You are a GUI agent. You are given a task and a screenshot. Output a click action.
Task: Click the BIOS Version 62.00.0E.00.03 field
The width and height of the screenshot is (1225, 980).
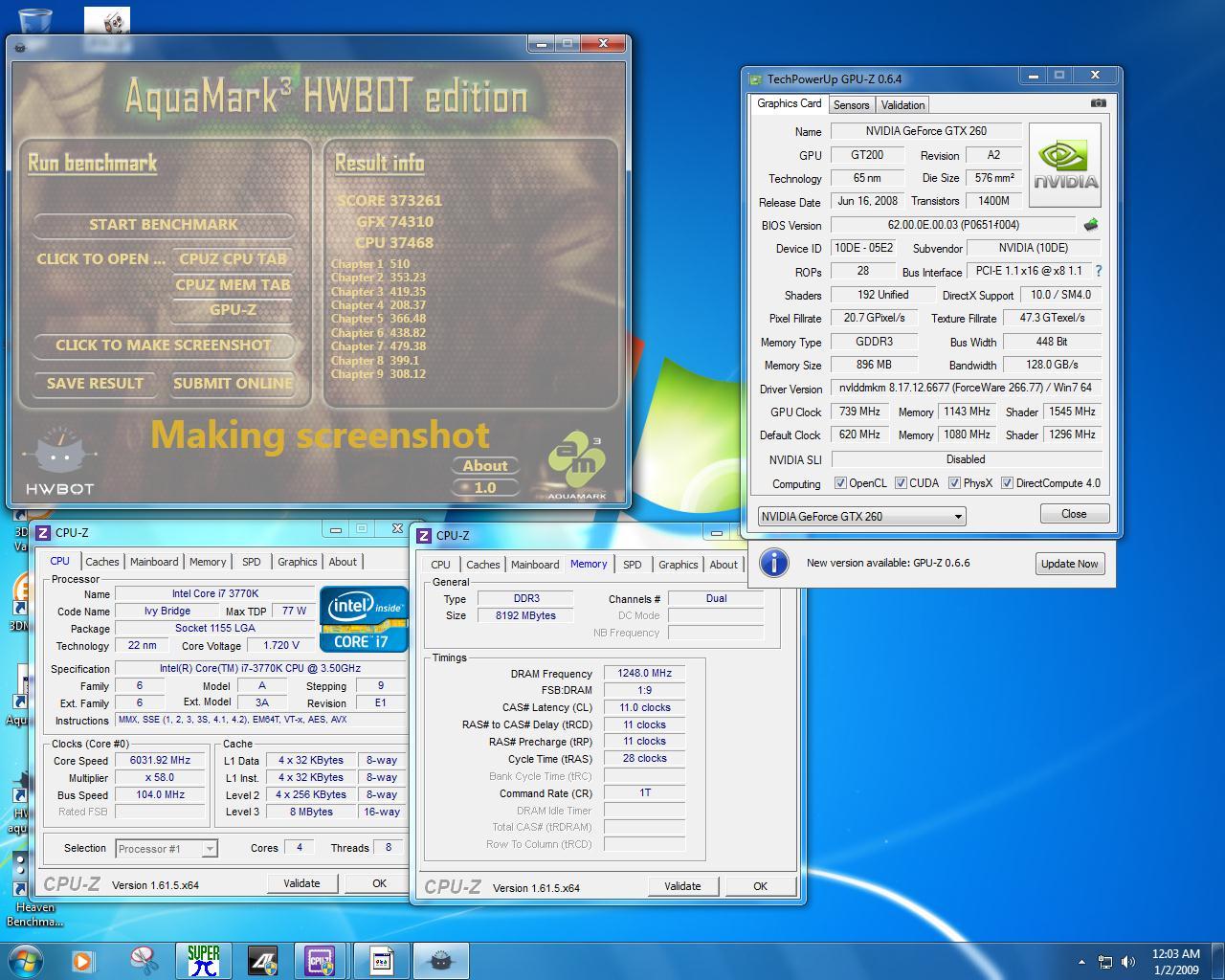(x=953, y=225)
